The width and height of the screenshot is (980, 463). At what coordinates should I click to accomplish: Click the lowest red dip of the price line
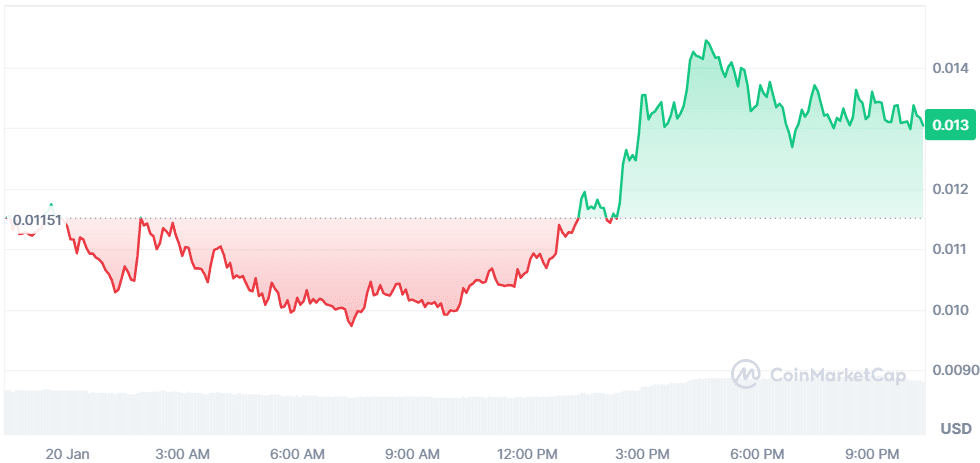351,325
